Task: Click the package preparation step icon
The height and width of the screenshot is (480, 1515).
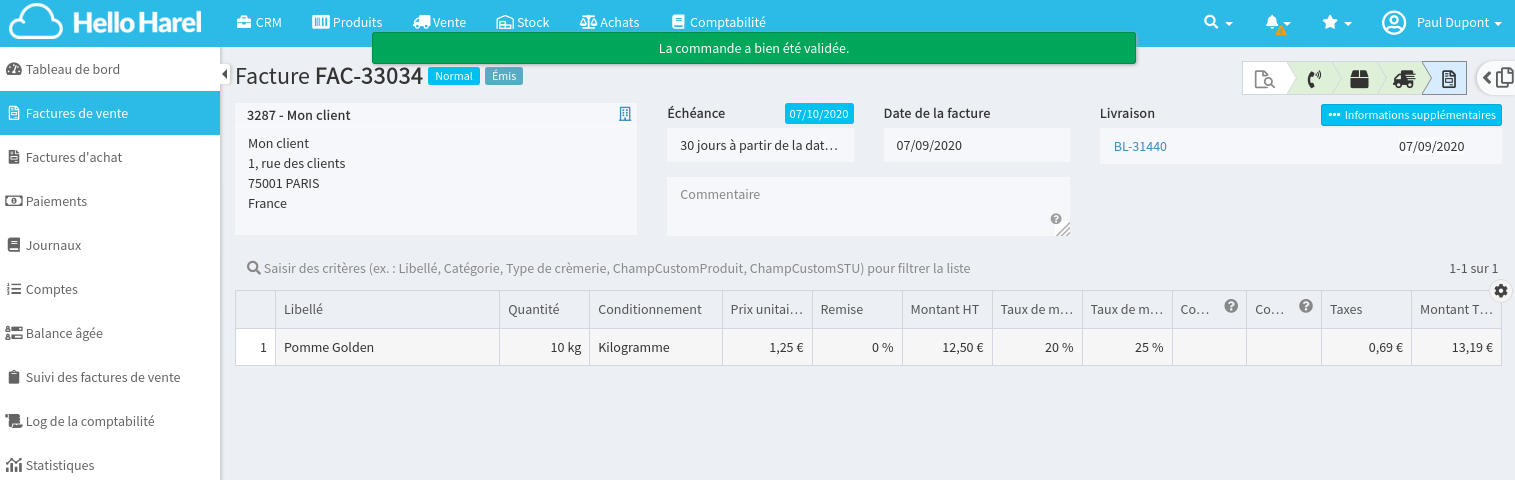Action: click(x=1358, y=79)
